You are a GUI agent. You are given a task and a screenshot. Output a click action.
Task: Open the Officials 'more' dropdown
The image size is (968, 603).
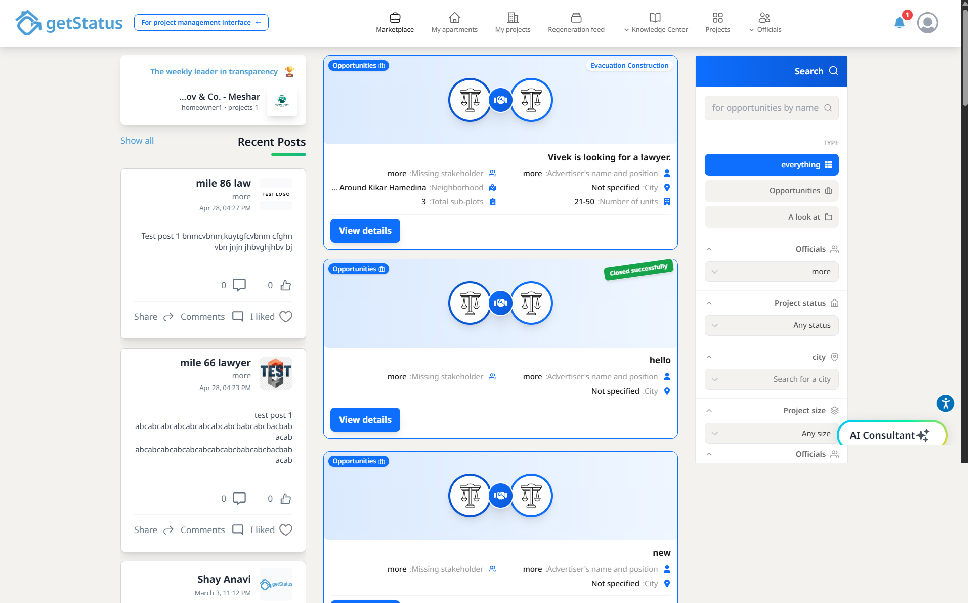pyautogui.click(x=772, y=272)
